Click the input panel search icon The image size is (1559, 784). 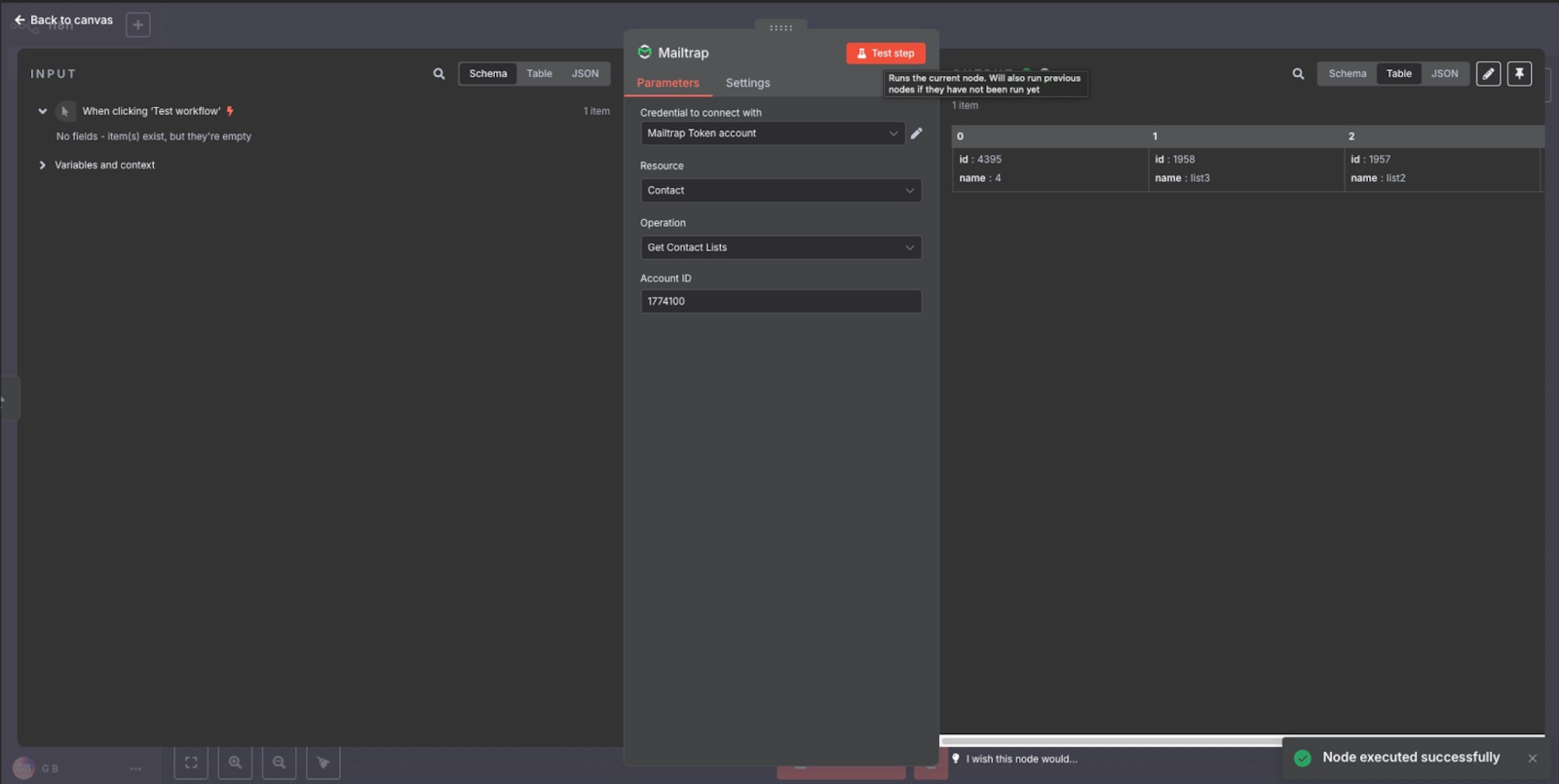pos(438,74)
